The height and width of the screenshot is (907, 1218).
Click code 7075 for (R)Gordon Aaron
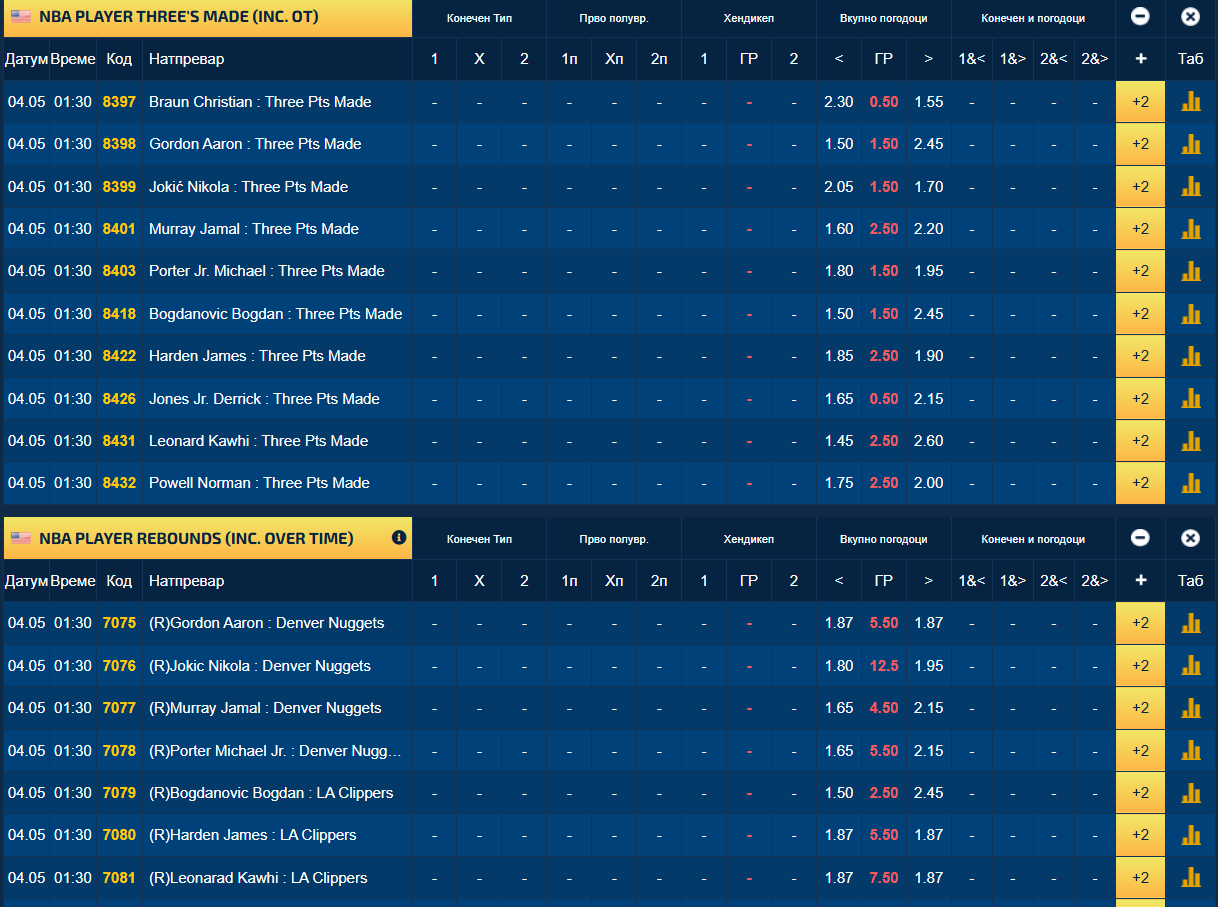pyautogui.click(x=119, y=623)
